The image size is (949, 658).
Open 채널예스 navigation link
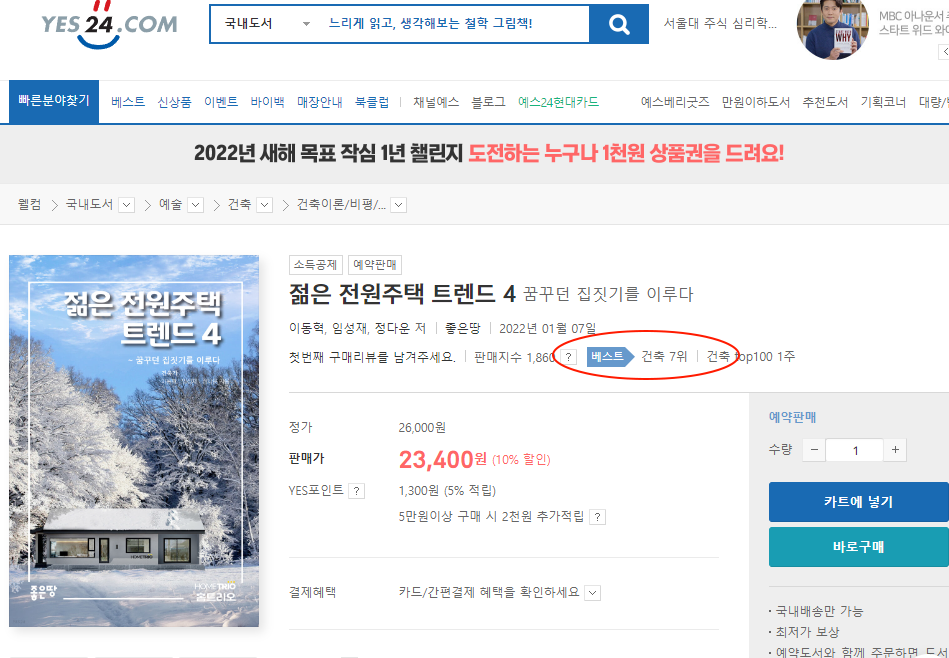[x=436, y=102]
